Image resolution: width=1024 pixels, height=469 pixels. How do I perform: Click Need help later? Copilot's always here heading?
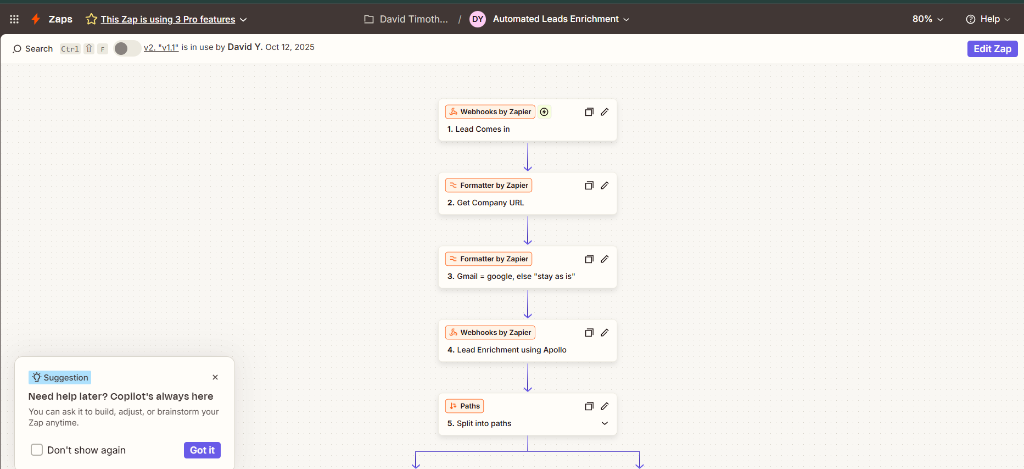(121, 396)
